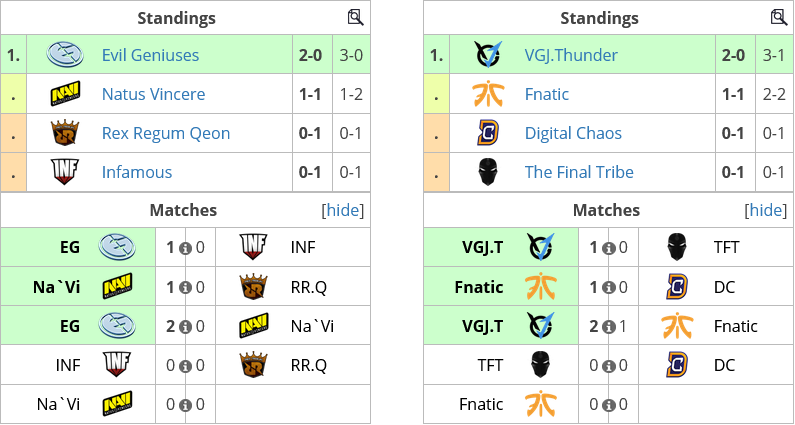
Task: Collapse right group matches via the hide toggle
Action: (766, 210)
